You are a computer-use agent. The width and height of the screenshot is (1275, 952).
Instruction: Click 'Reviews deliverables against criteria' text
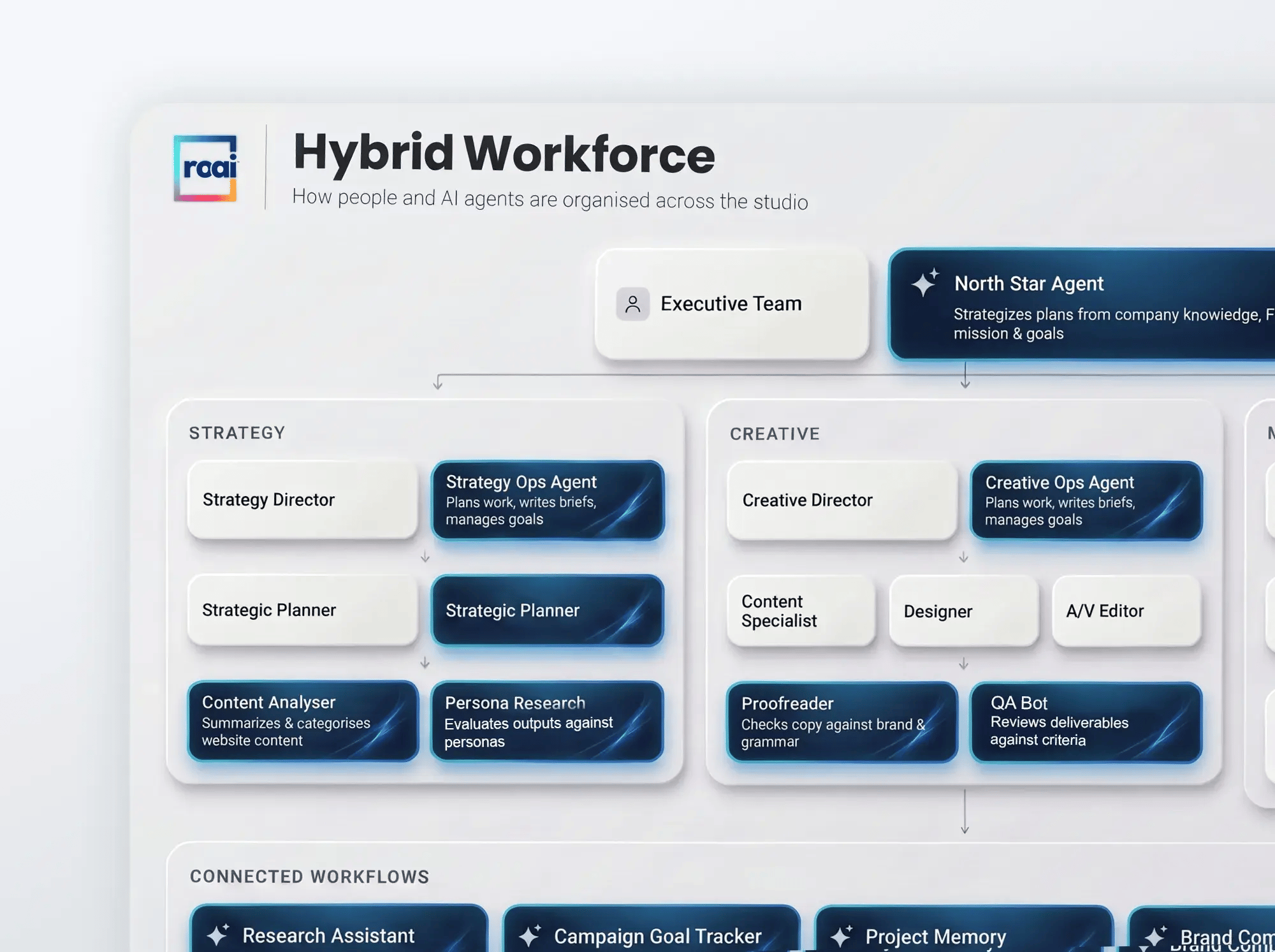click(x=1059, y=731)
